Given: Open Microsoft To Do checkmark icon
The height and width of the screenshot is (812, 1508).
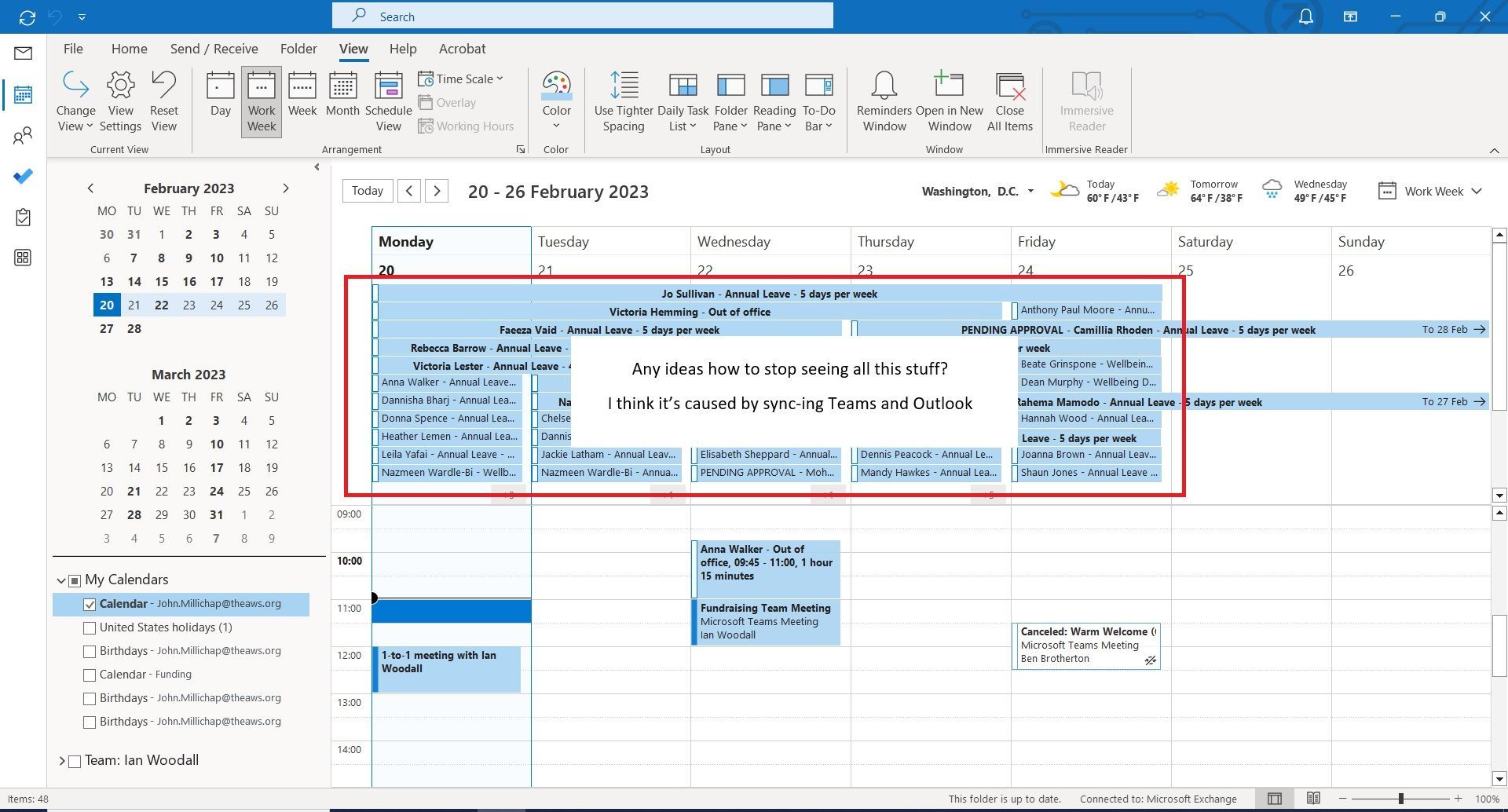Looking at the screenshot, I should click(23, 177).
